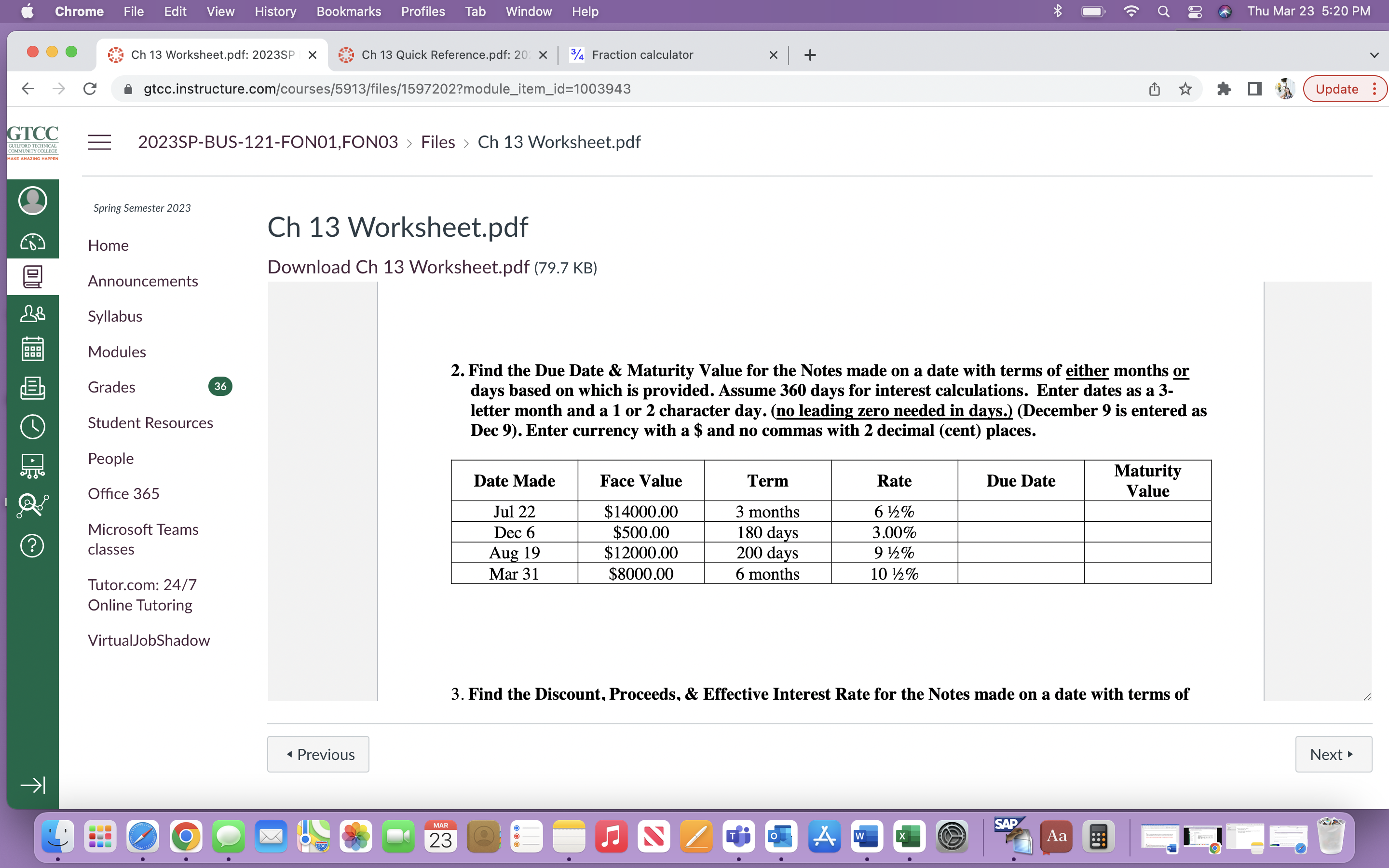1389x868 pixels.
Task: Collapse the Canvas sidebar with the arrow
Action: coord(33,786)
